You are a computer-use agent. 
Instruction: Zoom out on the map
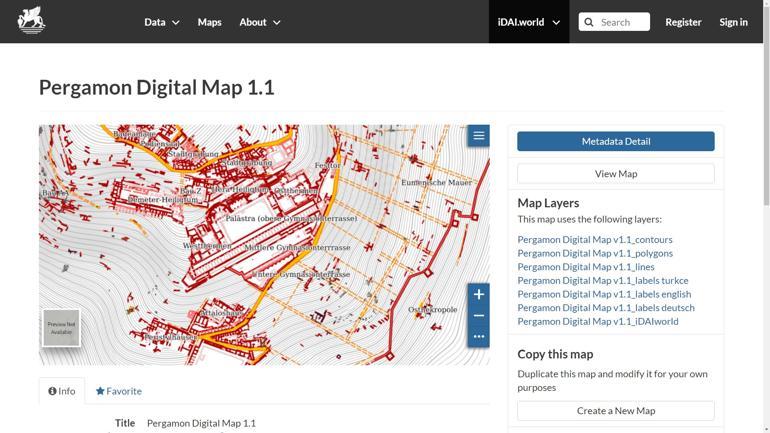478,315
